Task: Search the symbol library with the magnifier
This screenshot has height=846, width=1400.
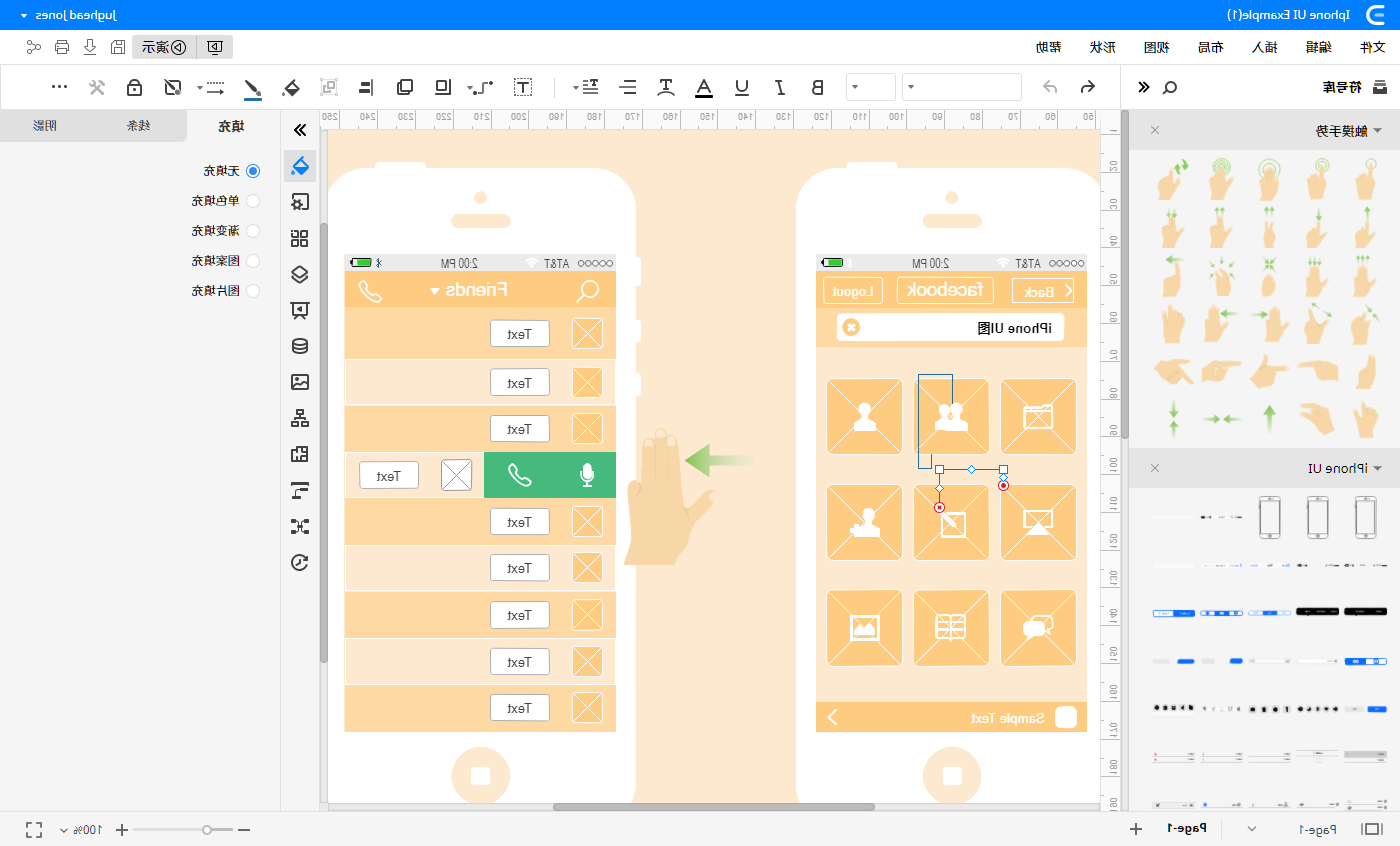Action: tap(1170, 88)
